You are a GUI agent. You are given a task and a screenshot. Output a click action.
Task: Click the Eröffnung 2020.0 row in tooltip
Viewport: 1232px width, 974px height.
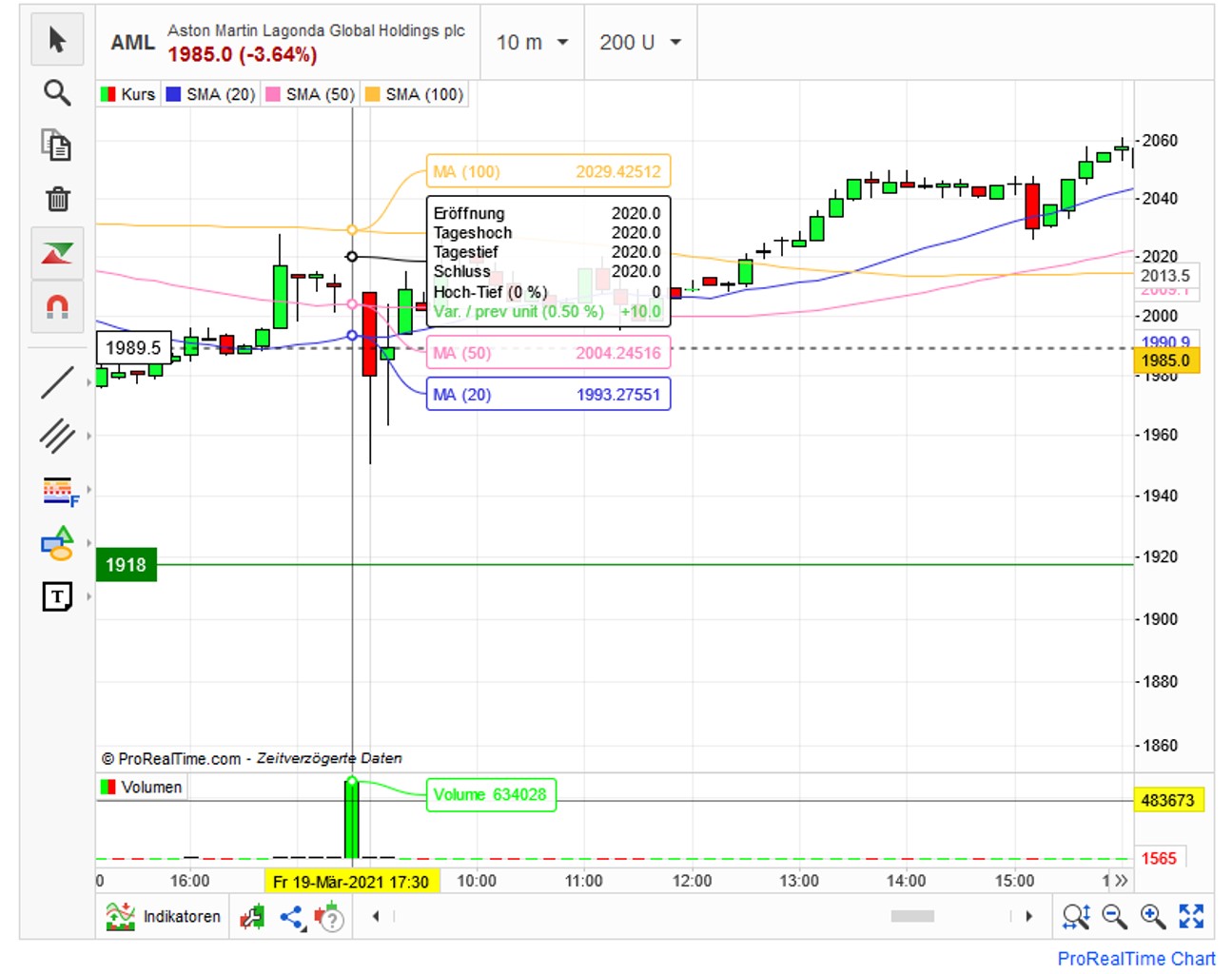[547, 213]
